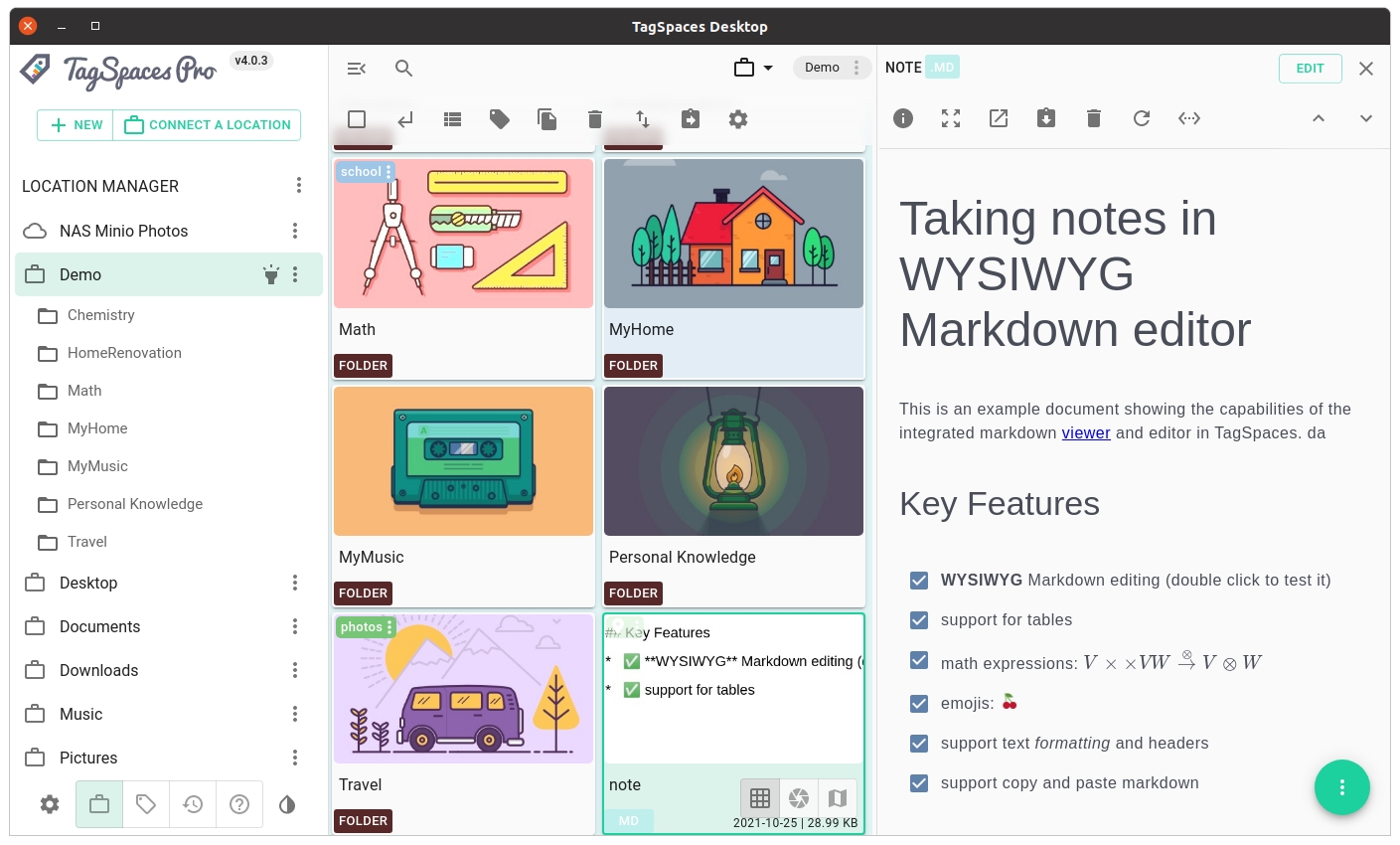Download the note file

[x=1046, y=118]
